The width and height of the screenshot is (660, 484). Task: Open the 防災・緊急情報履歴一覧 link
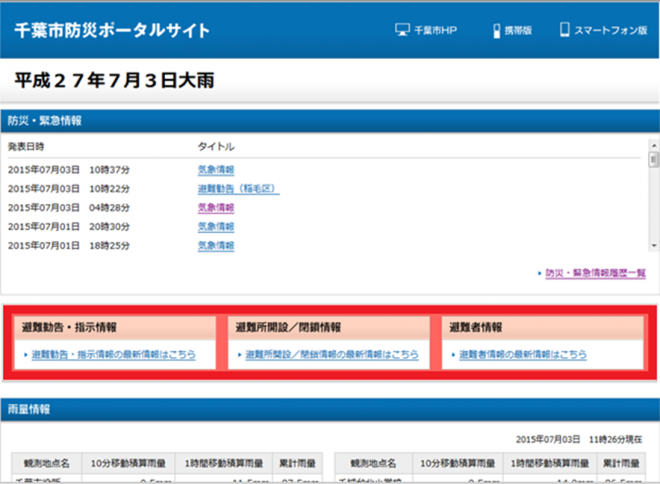[596, 273]
